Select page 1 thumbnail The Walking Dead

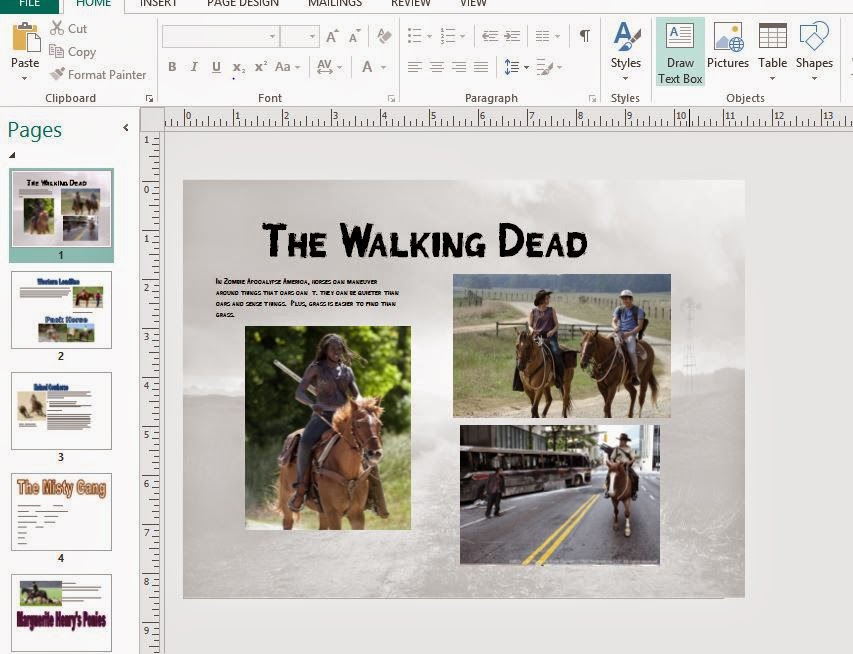61,209
